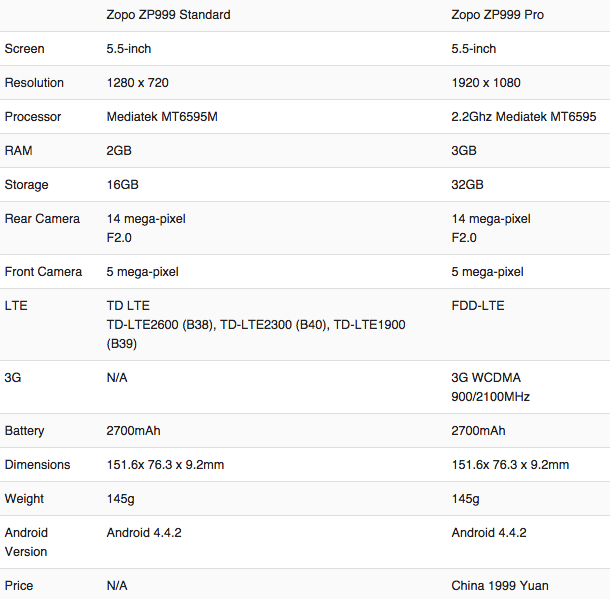This screenshot has height=599, width=610.
Task: Click the 2GB RAM value
Action: (x=119, y=151)
